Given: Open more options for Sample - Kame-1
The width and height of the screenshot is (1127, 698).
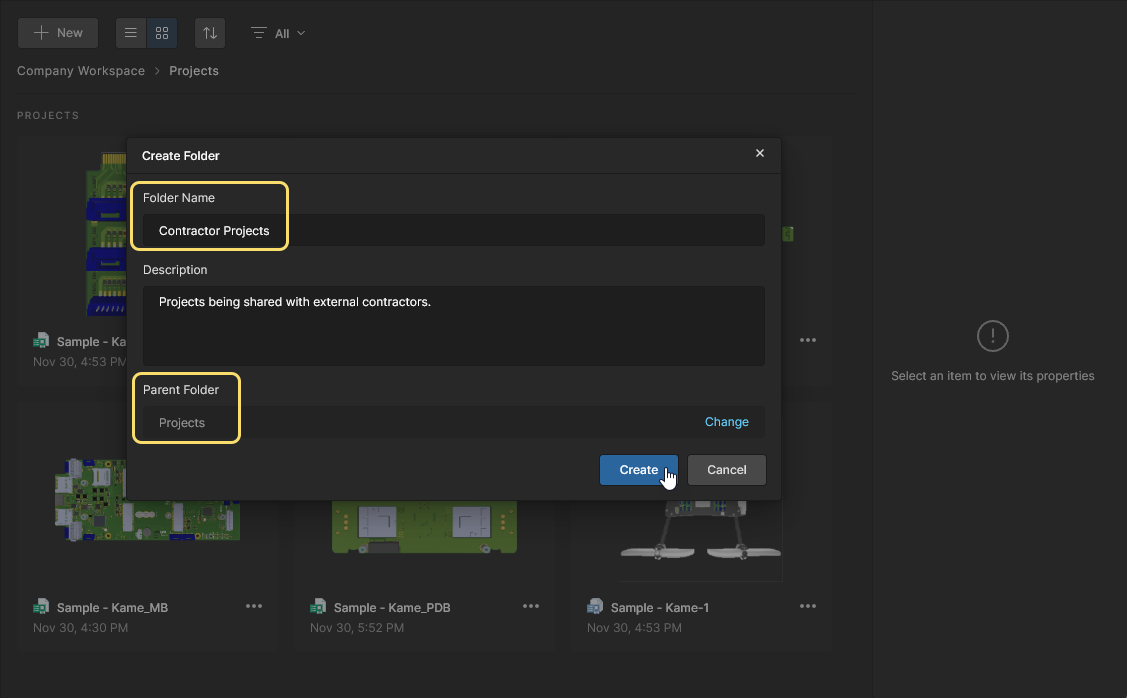Looking at the screenshot, I should (808, 606).
